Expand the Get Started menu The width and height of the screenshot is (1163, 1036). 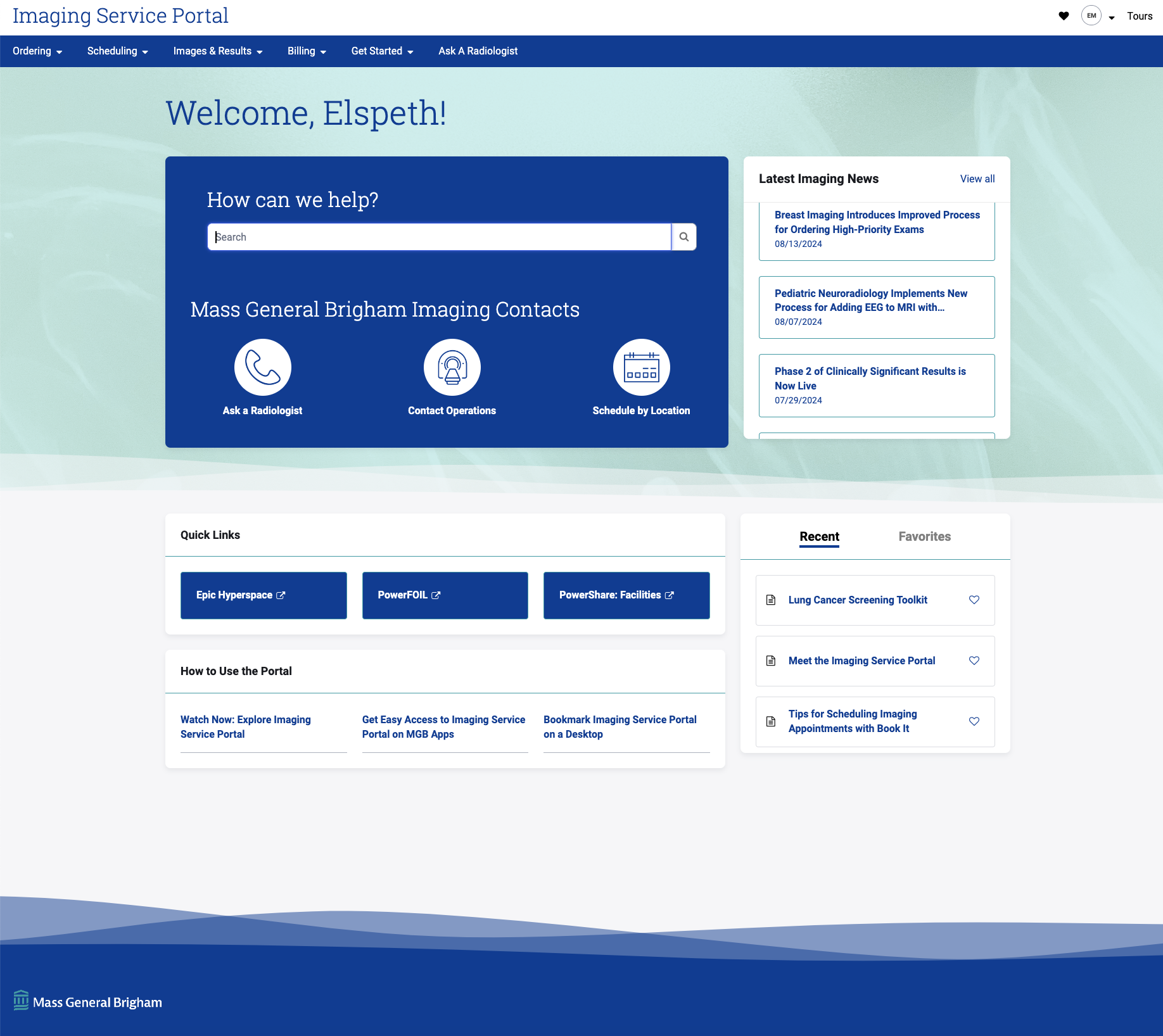pyautogui.click(x=383, y=51)
